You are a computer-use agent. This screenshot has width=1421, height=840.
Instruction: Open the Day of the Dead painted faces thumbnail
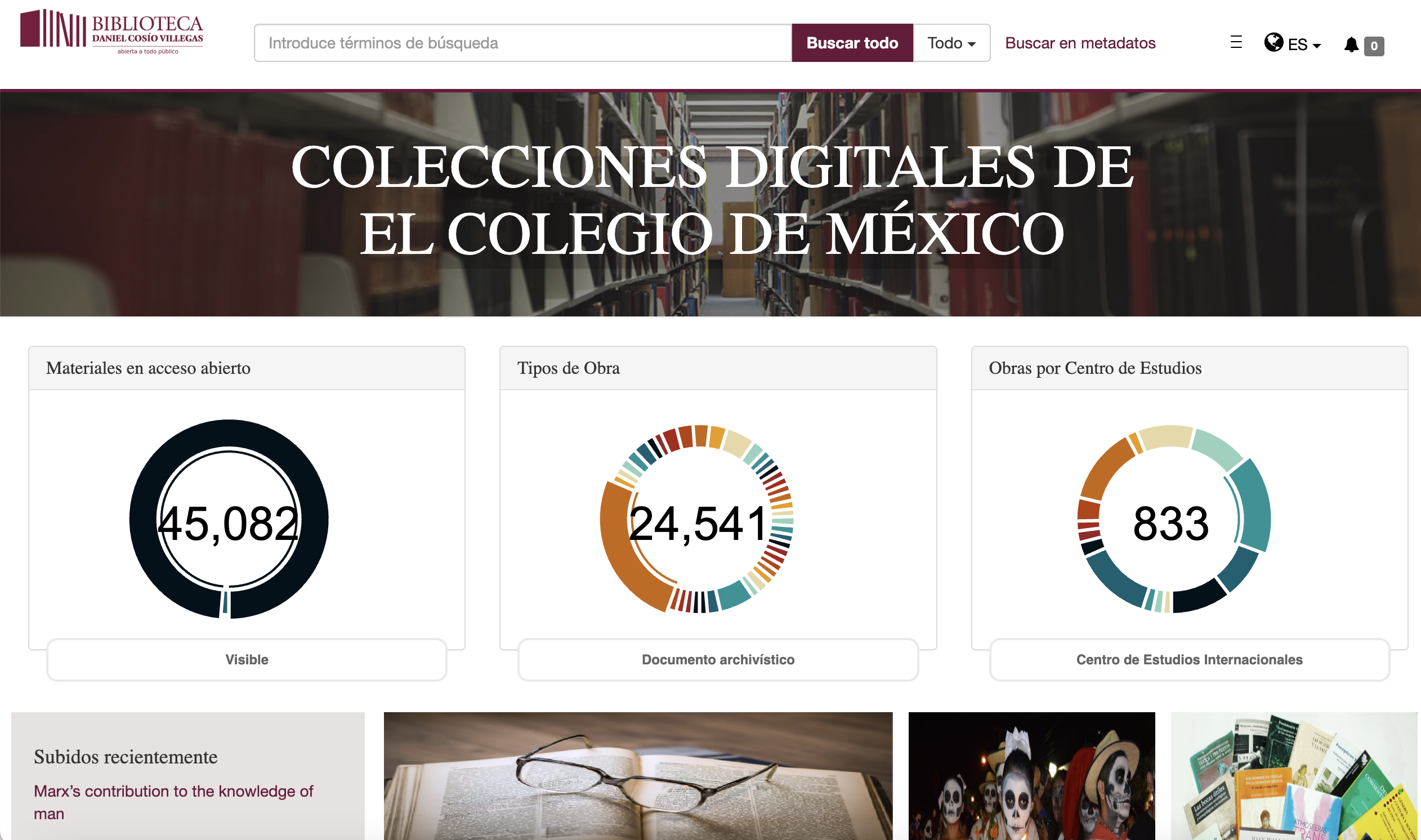(x=1031, y=776)
